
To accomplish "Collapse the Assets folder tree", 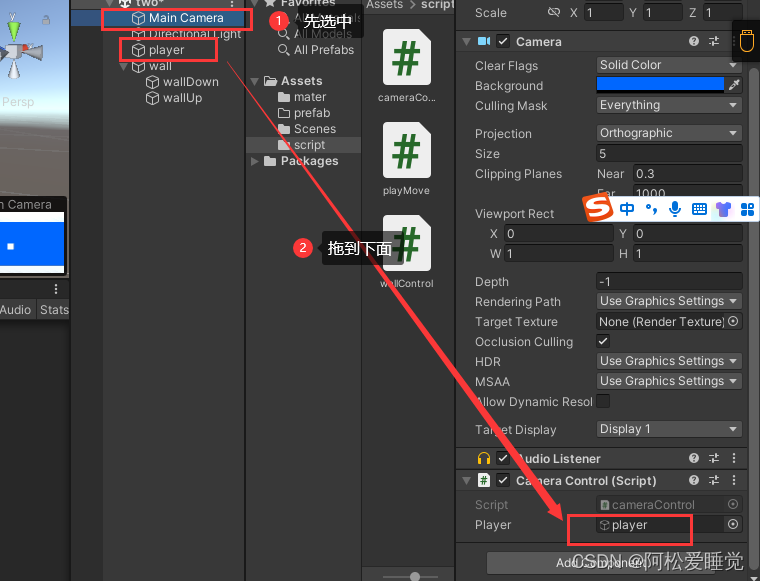I will coord(254,81).
